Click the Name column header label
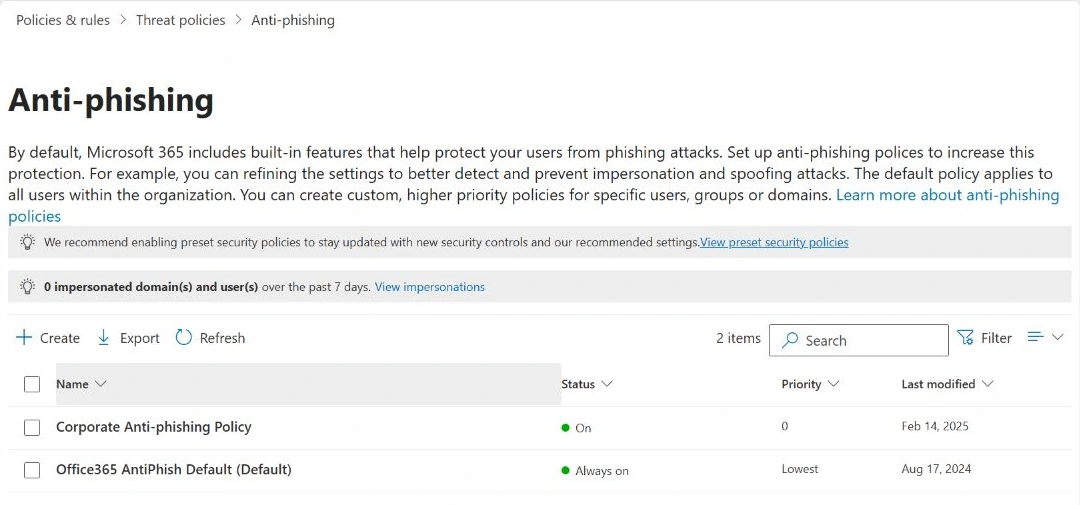Image resolution: width=1080 pixels, height=505 pixels. 72,384
